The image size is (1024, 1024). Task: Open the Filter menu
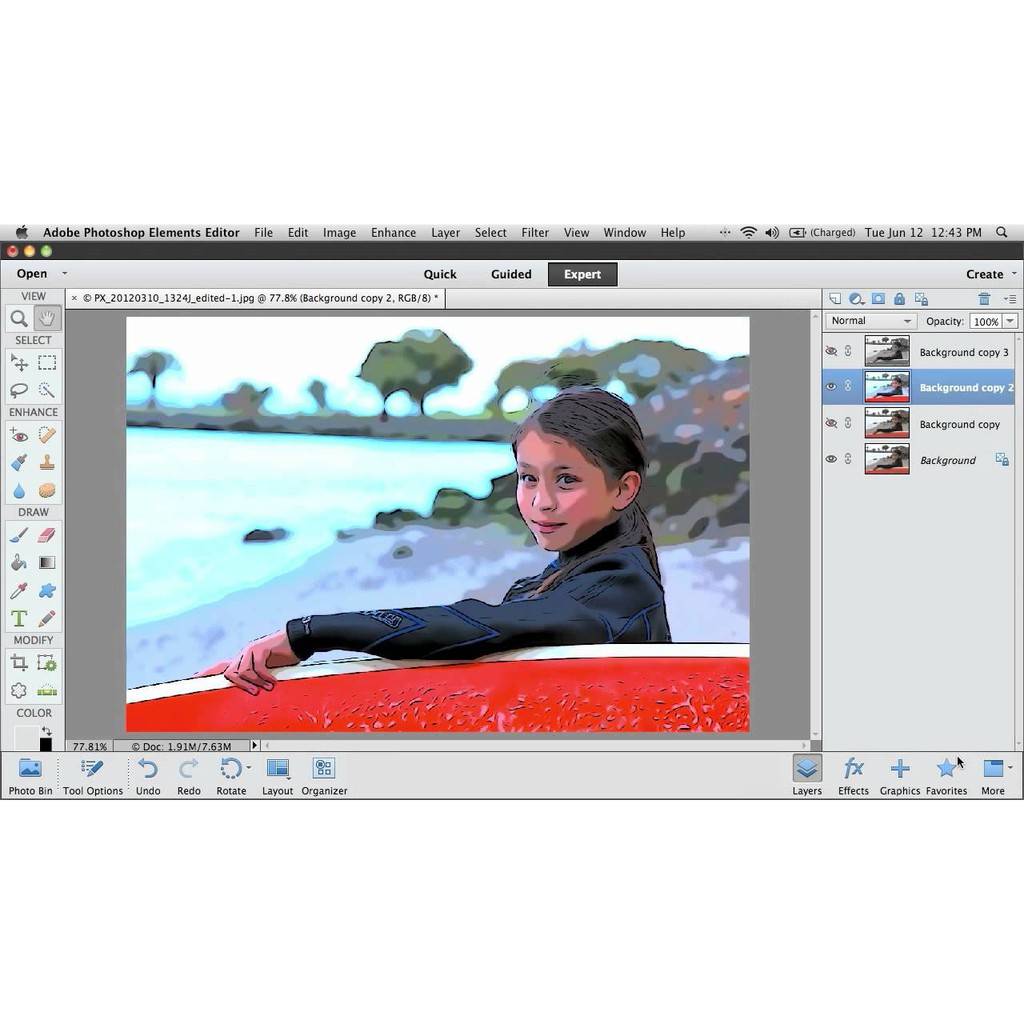click(x=535, y=233)
